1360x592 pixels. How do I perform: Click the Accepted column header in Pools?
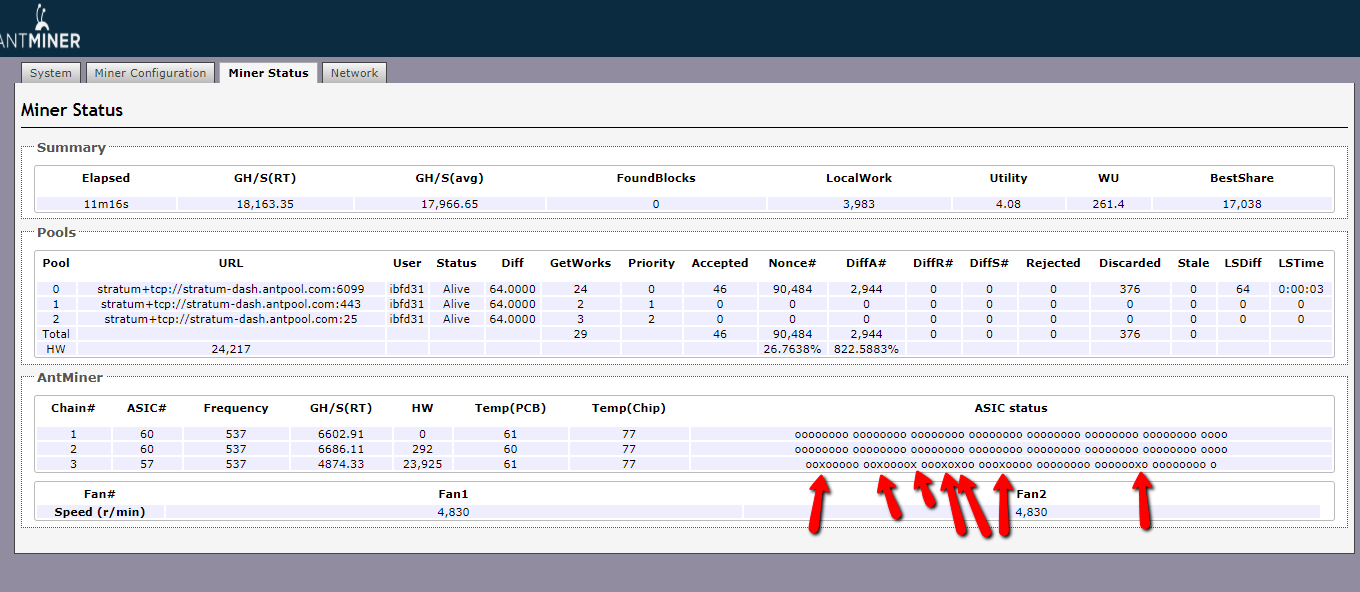pyautogui.click(x=719, y=263)
